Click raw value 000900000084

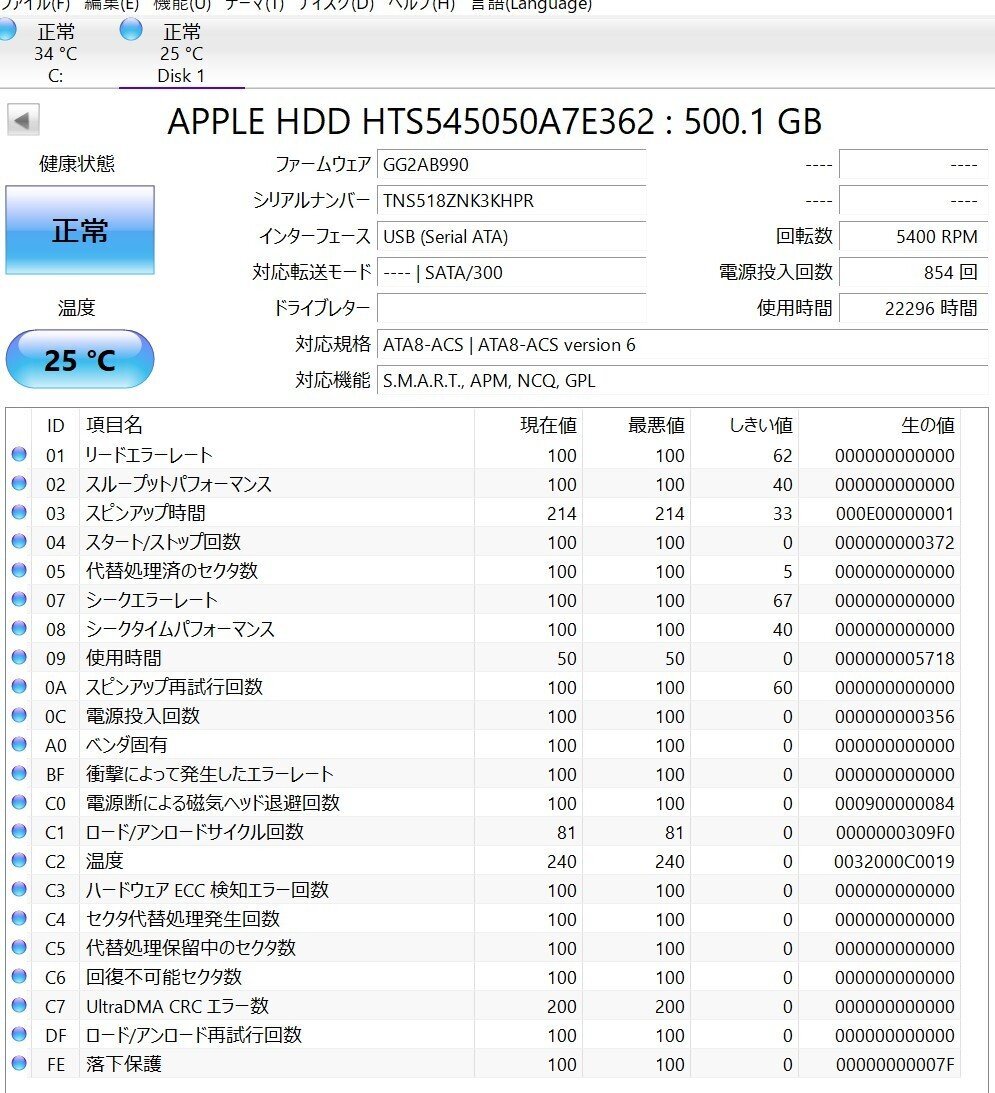(x=895, y=804)
